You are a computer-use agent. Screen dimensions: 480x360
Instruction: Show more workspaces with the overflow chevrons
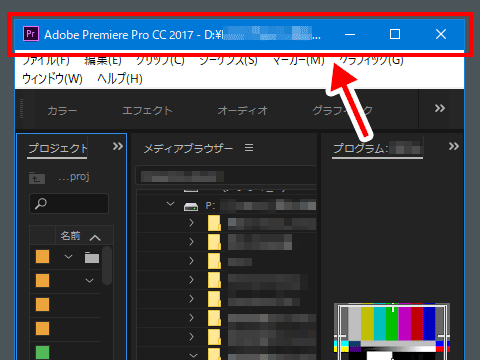(x=440, y=108)
